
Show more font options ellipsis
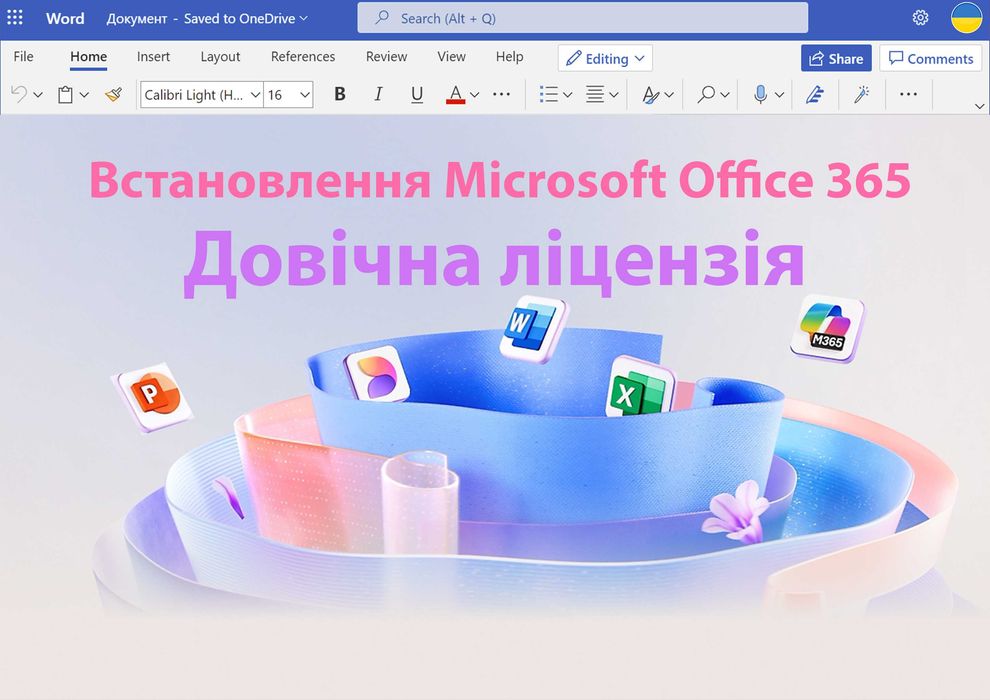pos(501,94)
